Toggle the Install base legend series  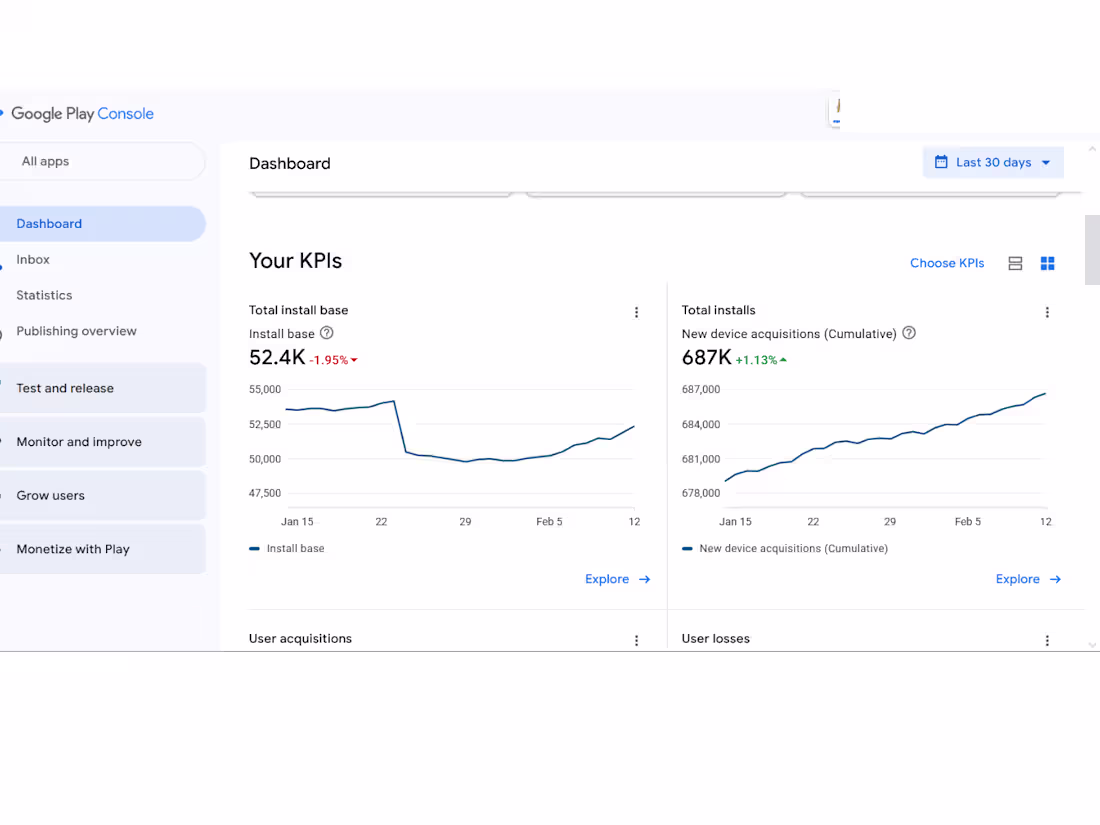click(288, 548)
